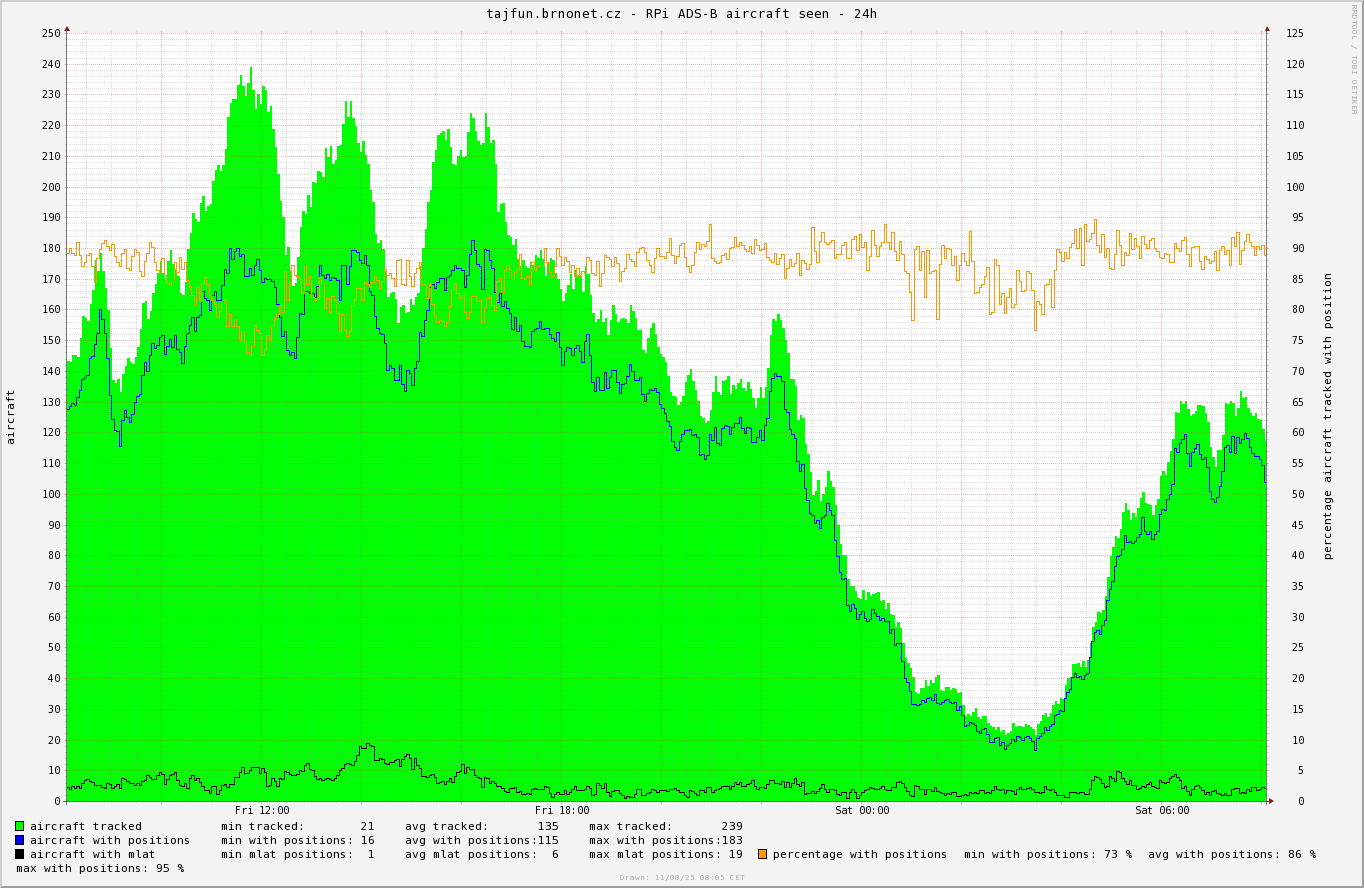
Task: Select the 'Sat 06:00' time axis label
Action: pos(1162,811)
